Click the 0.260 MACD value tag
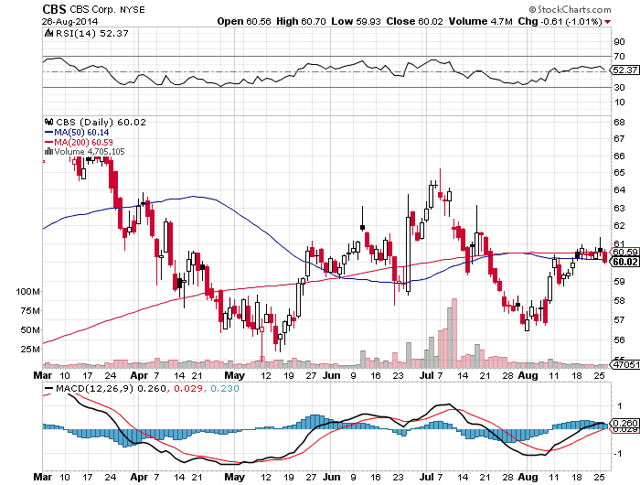Screen dimensions: 640x485 [625, 423]
